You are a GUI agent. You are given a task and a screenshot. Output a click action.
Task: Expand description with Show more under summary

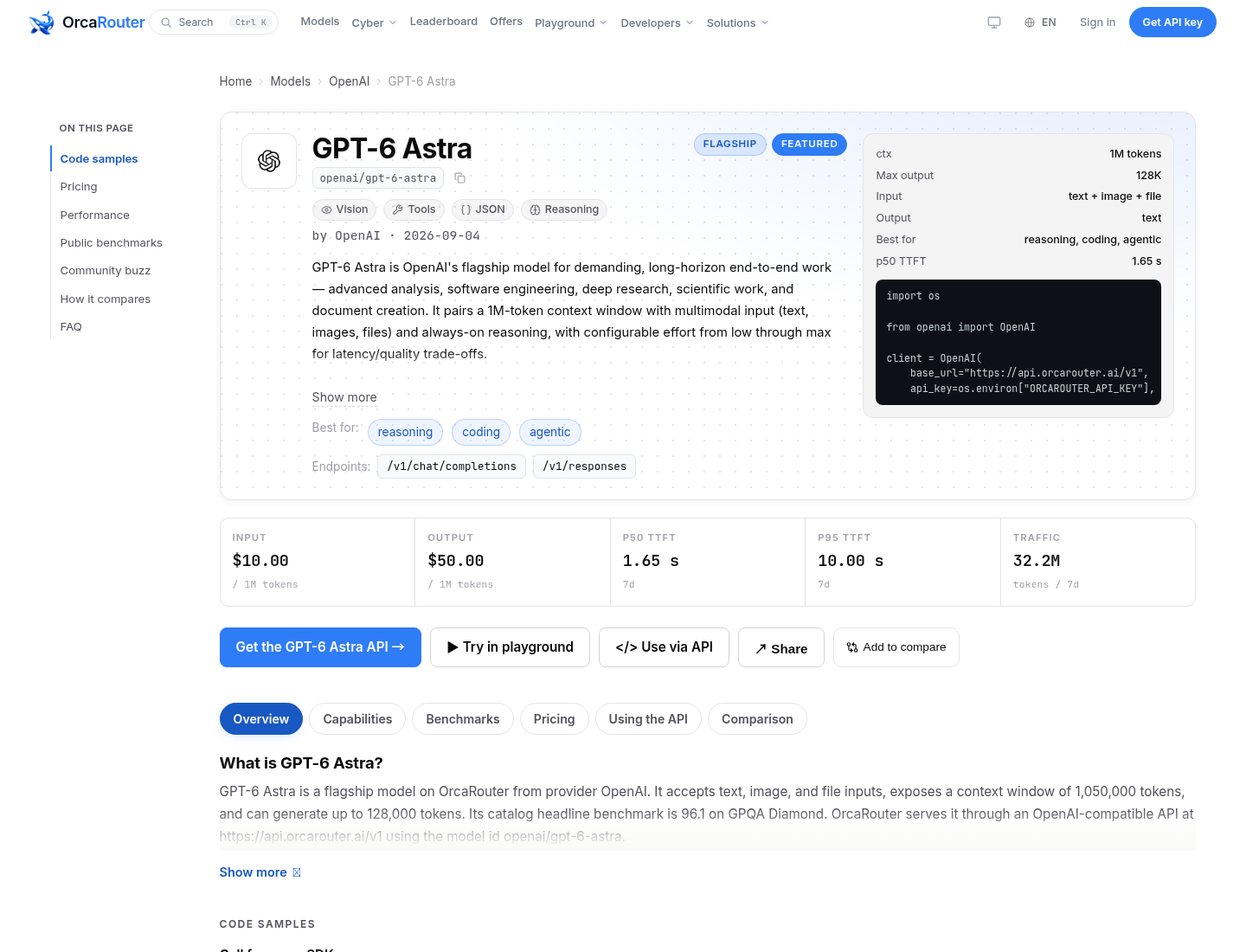[344, 397]
